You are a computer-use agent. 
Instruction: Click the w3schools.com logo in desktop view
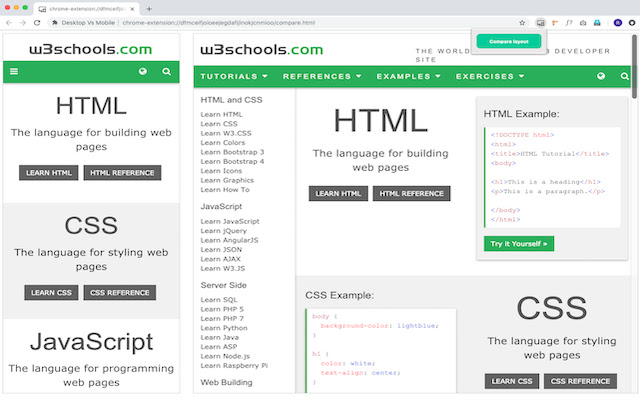coord(262,50)
